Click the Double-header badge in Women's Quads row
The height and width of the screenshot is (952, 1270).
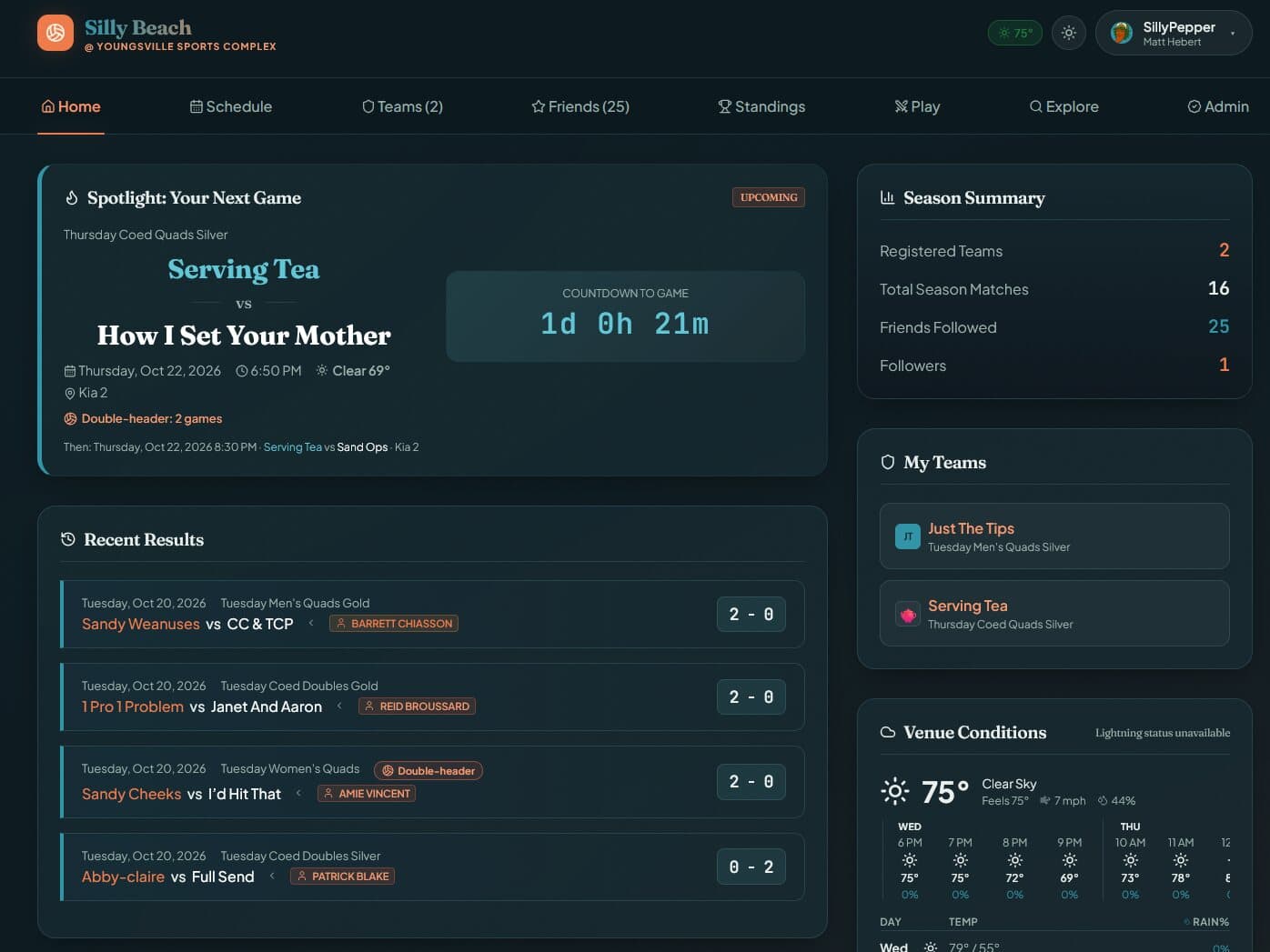click(x=428, y=771)
